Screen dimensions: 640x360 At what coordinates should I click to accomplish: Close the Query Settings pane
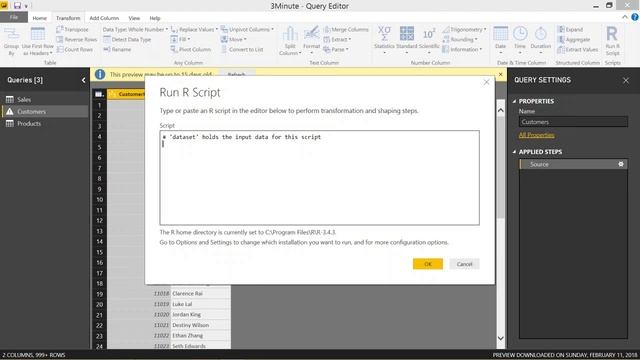626,80
